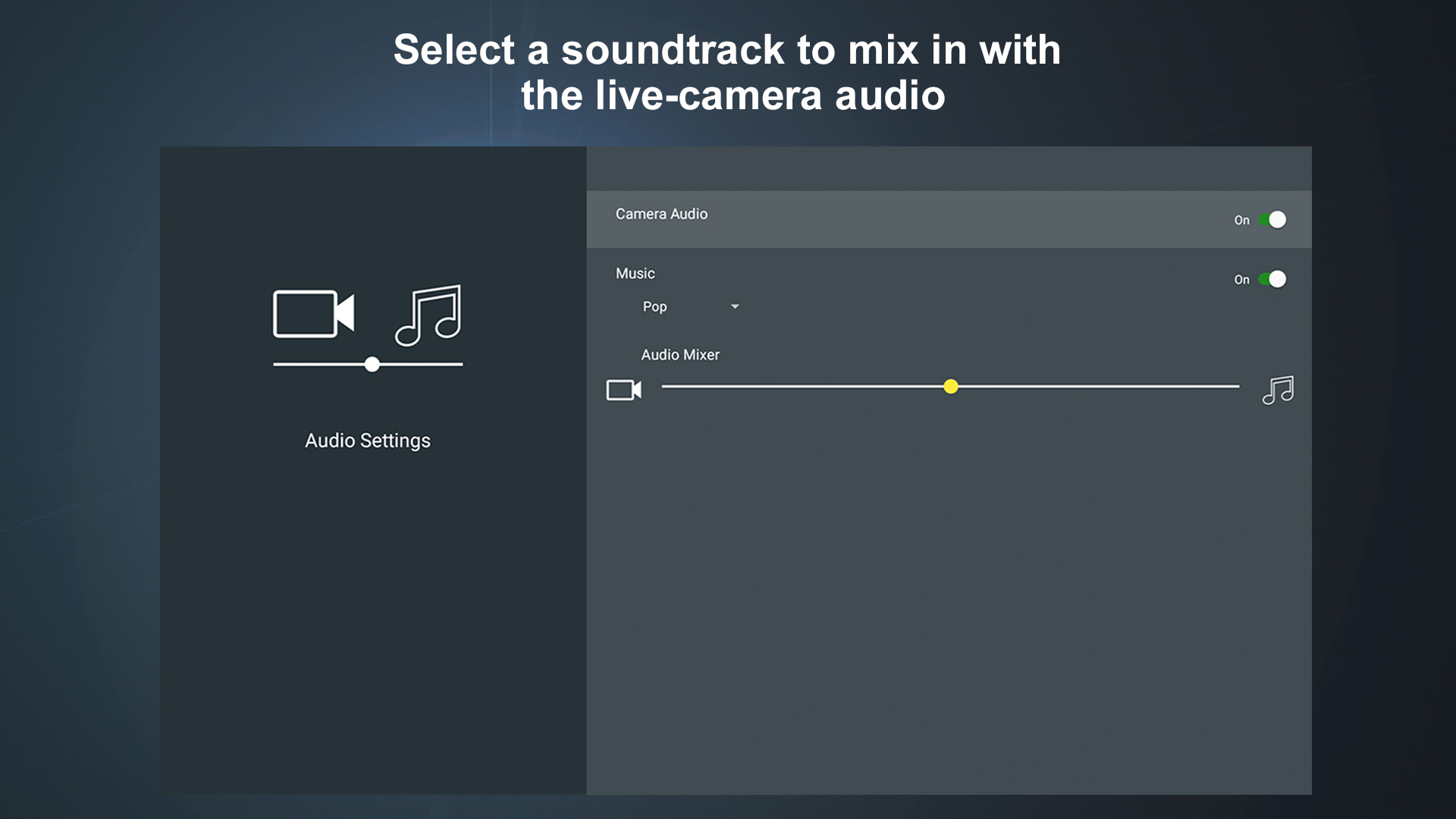Screen dimensions: 1456x819
Task: Turn off the Music toggle
Action: click(x=1273, y=279)
